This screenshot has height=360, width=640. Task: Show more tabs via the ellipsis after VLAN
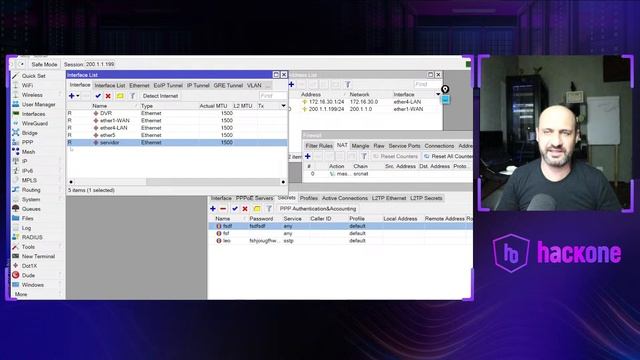(x=268, y=86)
